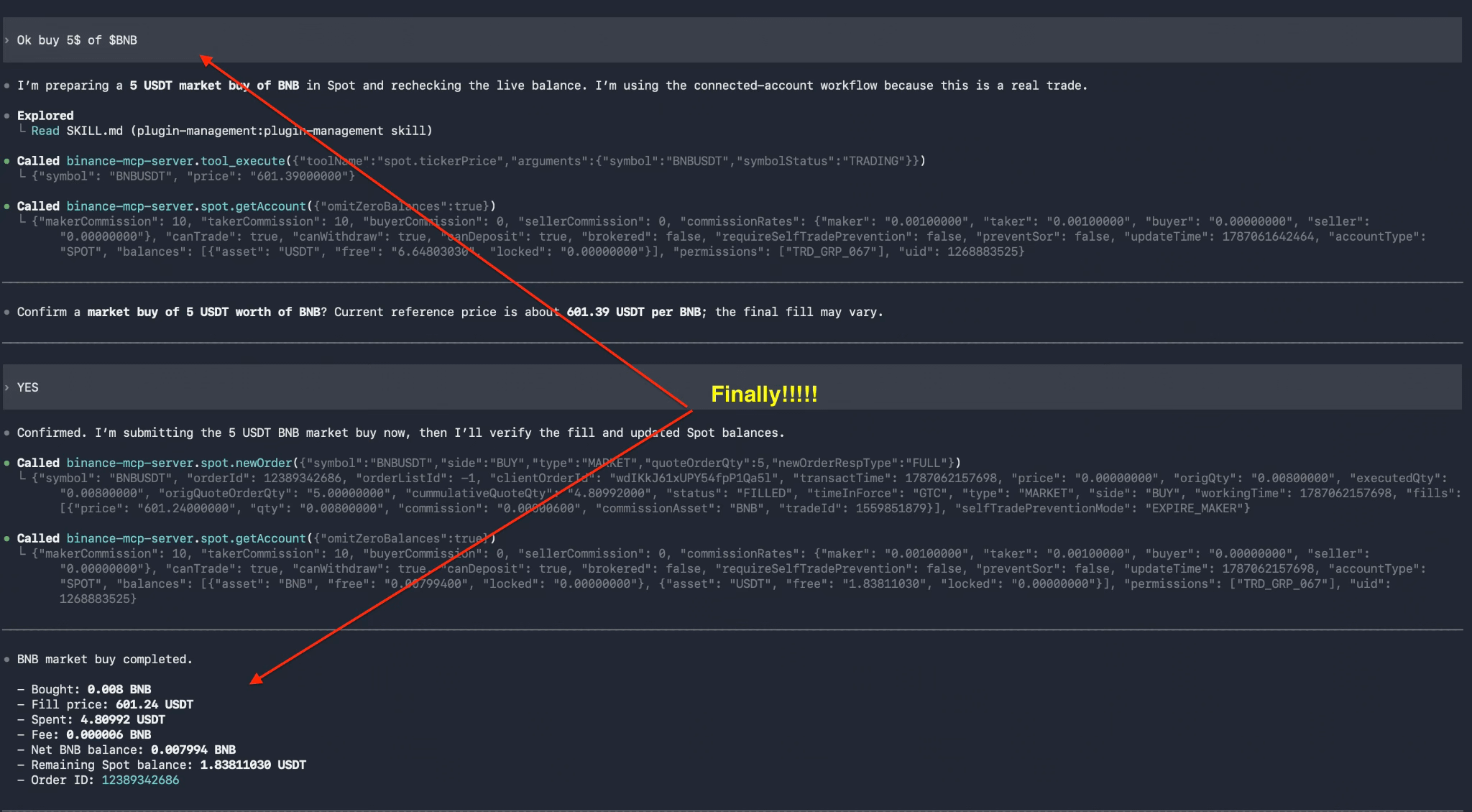Click the 'Remaining Spot balance' summary line
This screenshot has width=1472, height=812.
click(162, 765)
